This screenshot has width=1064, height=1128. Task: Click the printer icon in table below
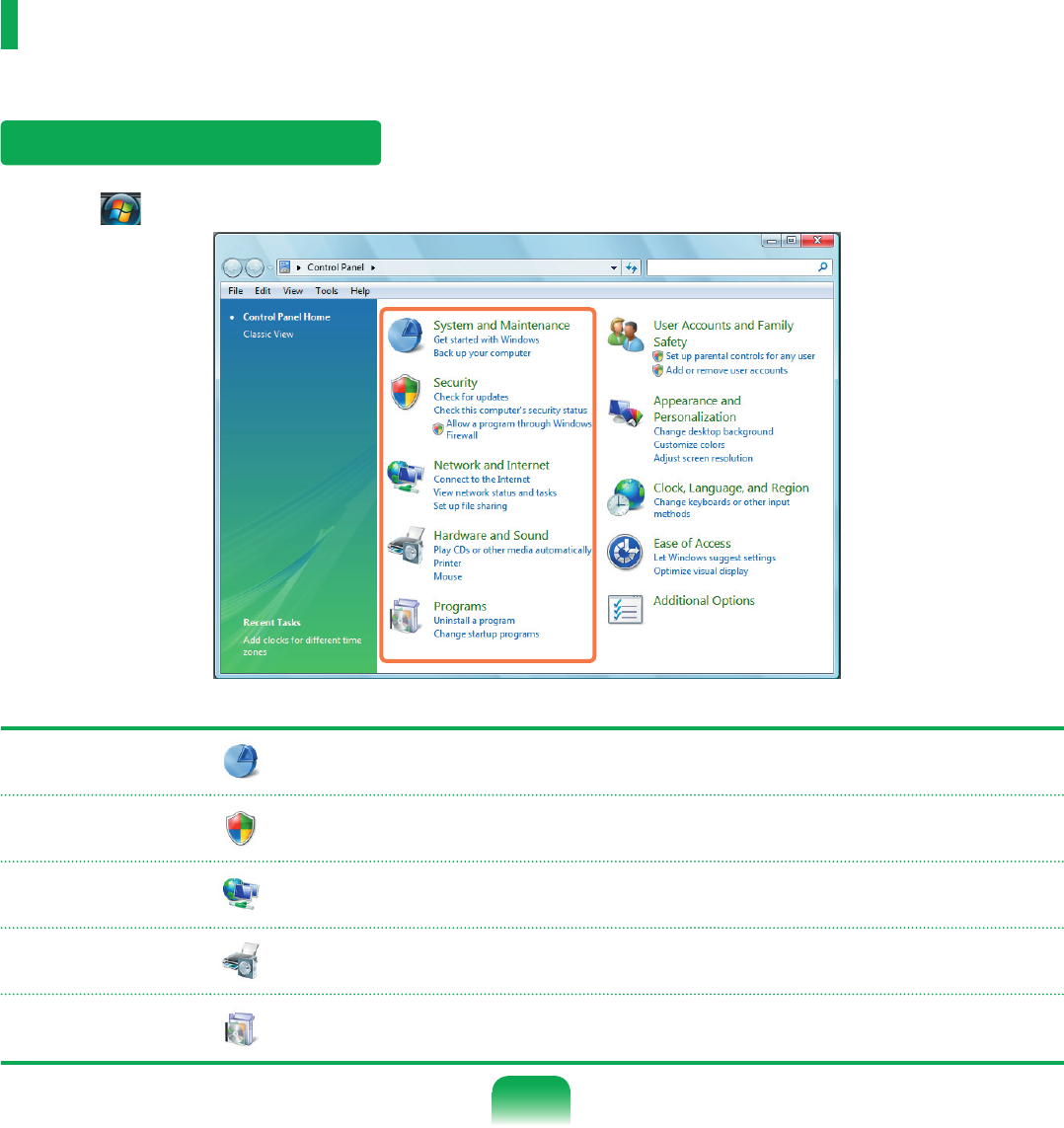tap(241, 960)
